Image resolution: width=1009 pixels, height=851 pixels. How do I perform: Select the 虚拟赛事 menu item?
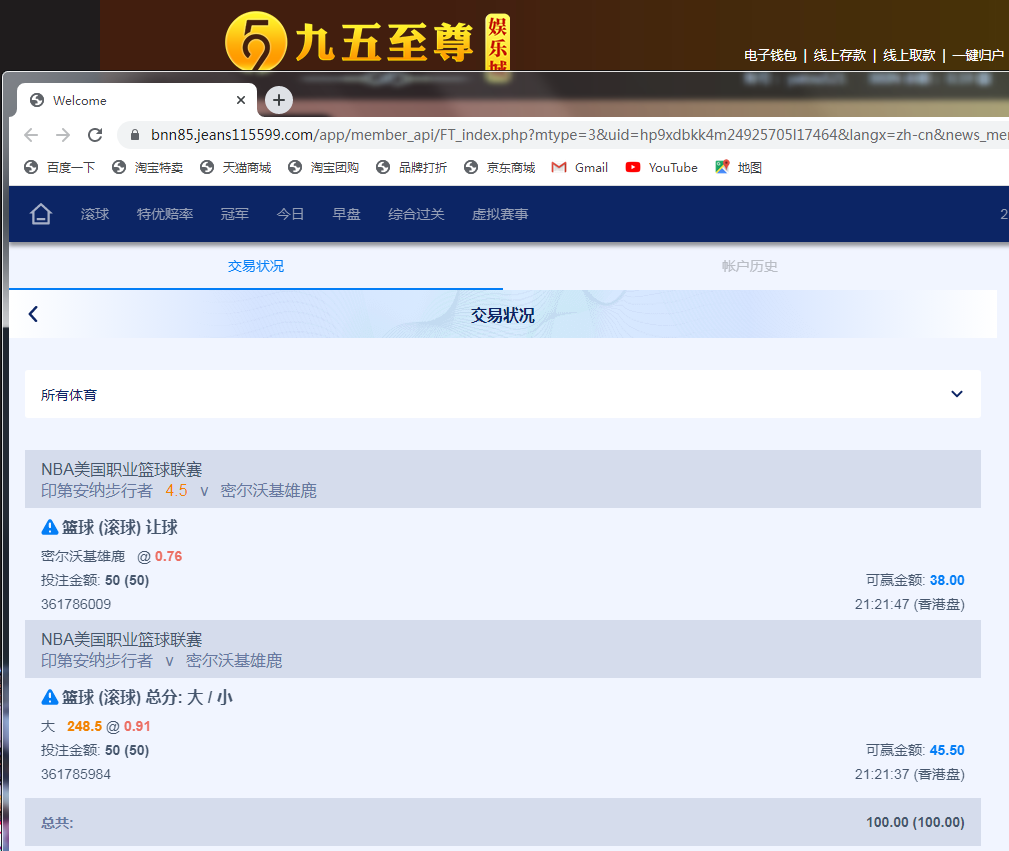tap(500, 214)
